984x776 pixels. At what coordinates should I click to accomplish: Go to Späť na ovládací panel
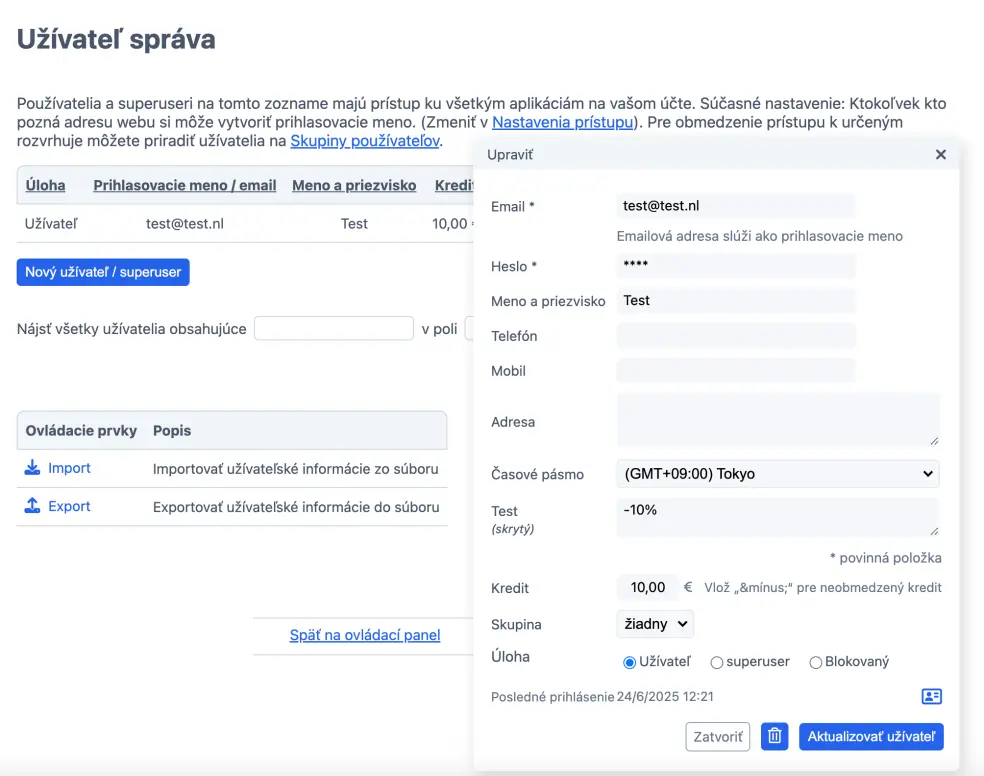tap(365, 635)
